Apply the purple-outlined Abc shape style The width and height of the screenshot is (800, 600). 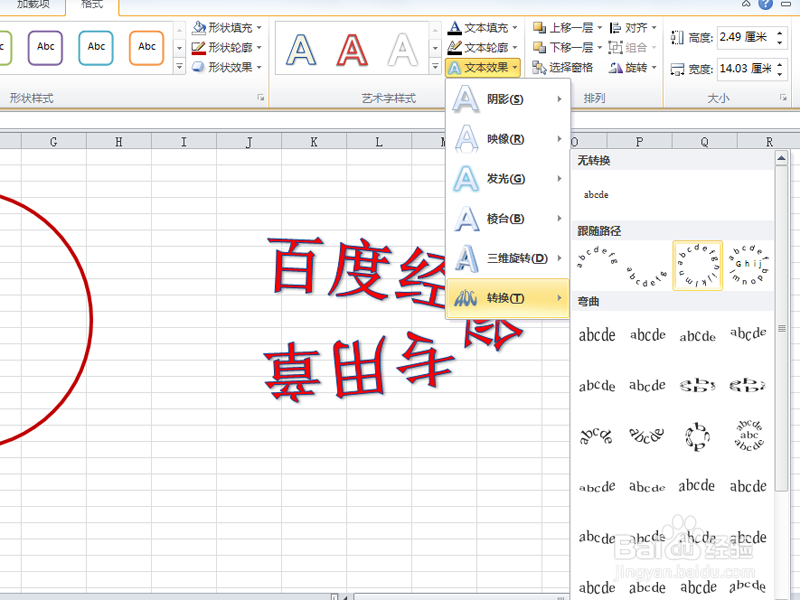45,47
